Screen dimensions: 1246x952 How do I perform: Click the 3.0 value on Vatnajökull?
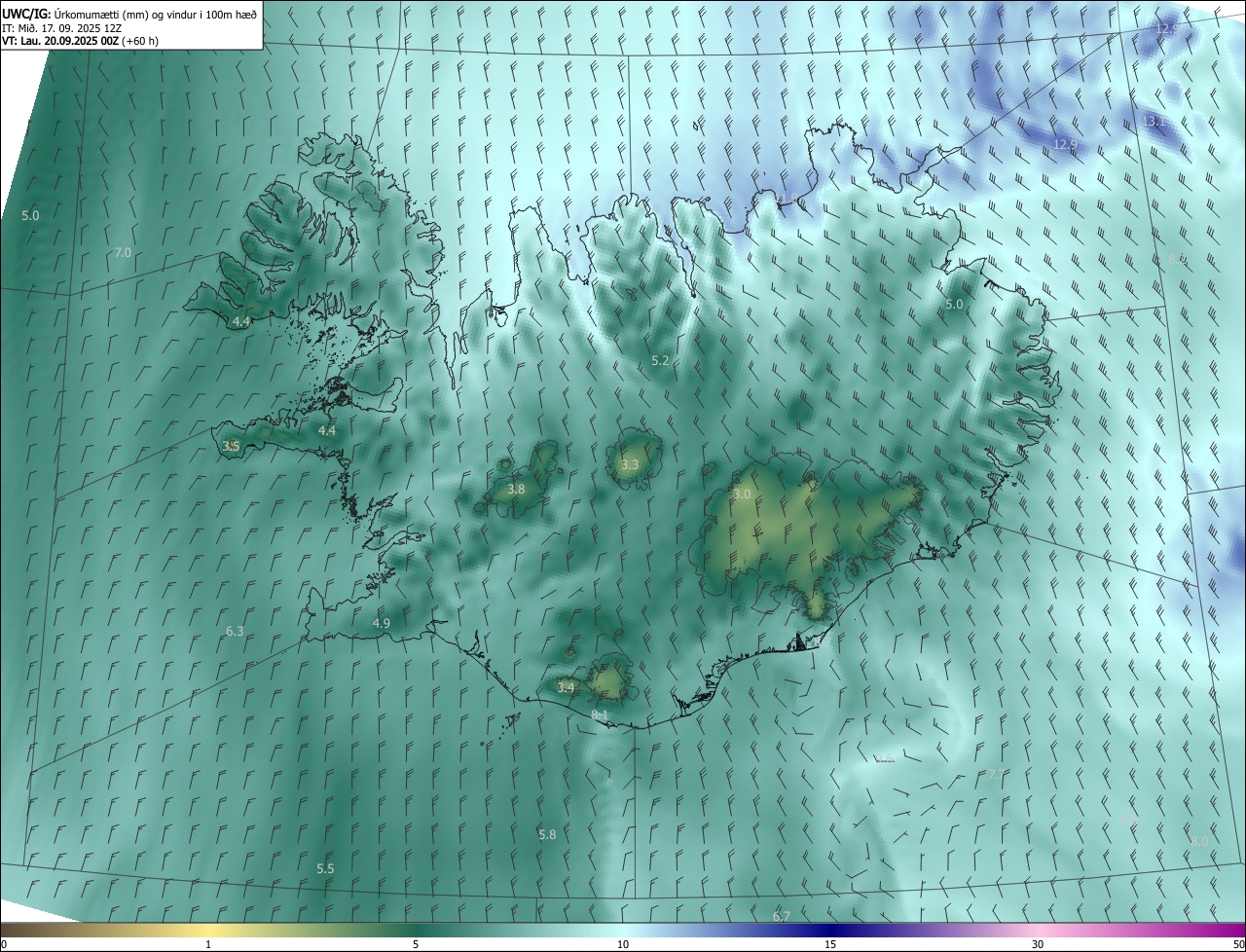pos(742,494)
